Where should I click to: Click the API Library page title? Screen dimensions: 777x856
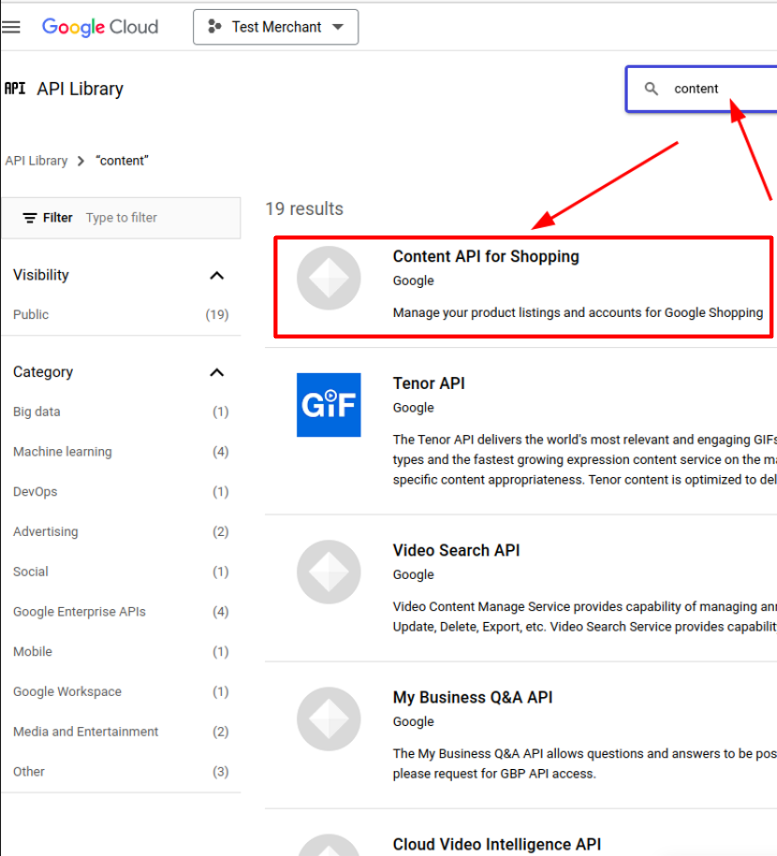tap(80, 88)
